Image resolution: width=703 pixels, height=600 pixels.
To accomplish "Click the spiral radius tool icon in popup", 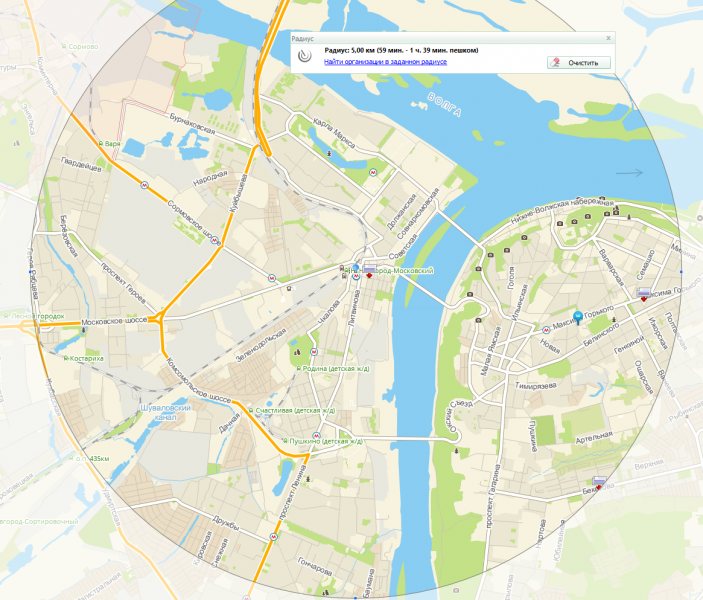I will point(305,57).
